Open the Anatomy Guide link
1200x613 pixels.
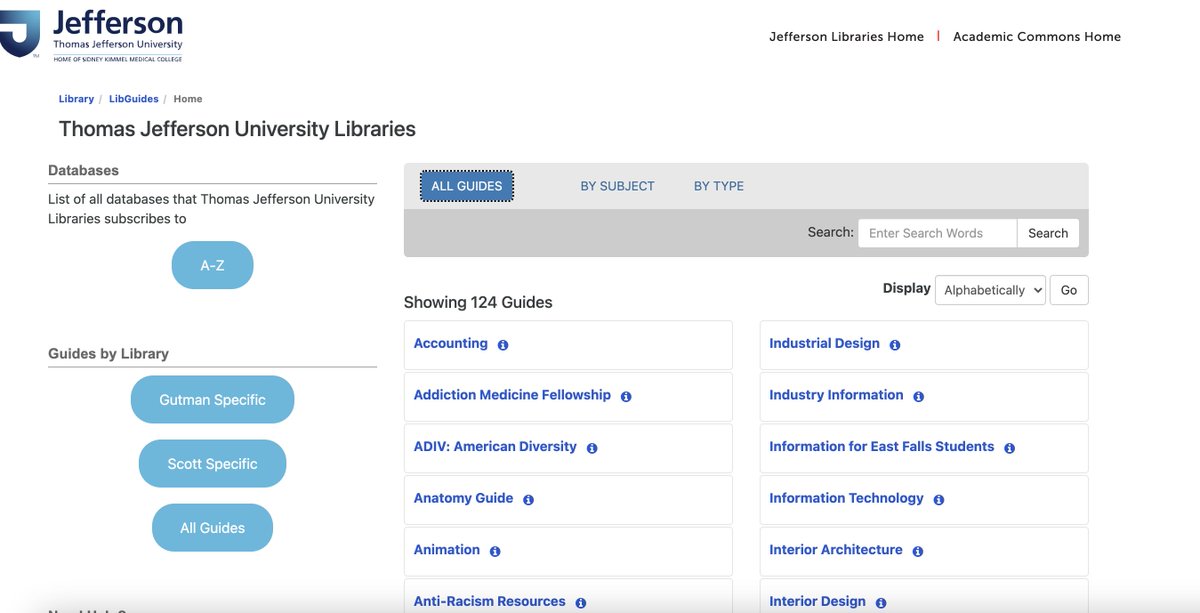click(x=463, y=498)
